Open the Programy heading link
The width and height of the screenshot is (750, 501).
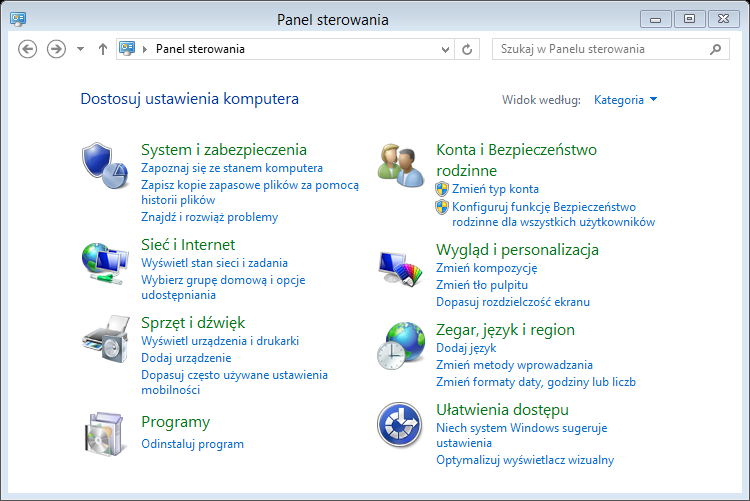(176, 422)
